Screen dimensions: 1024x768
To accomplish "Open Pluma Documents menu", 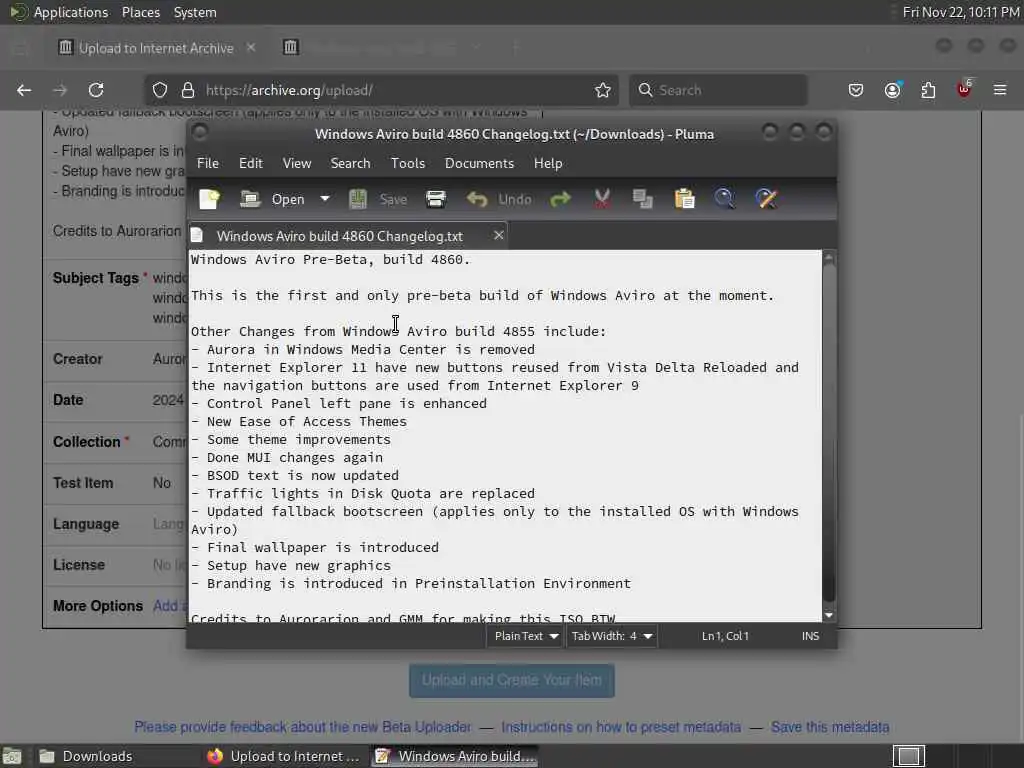I will [479, 163].
